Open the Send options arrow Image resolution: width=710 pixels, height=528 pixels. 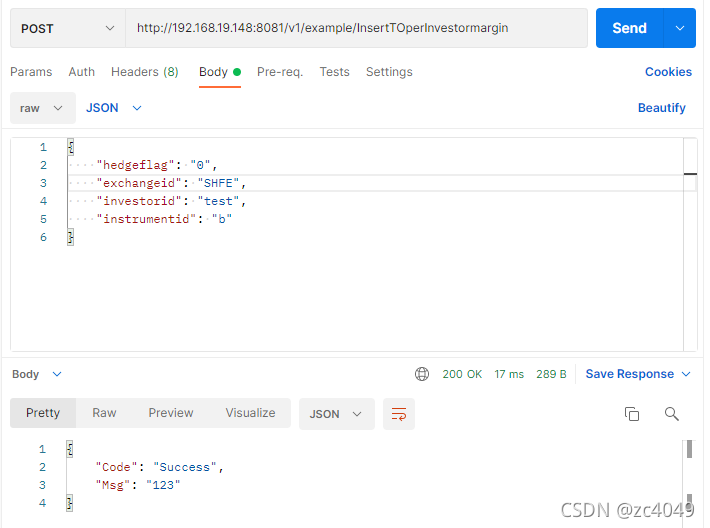click(680, 28)
